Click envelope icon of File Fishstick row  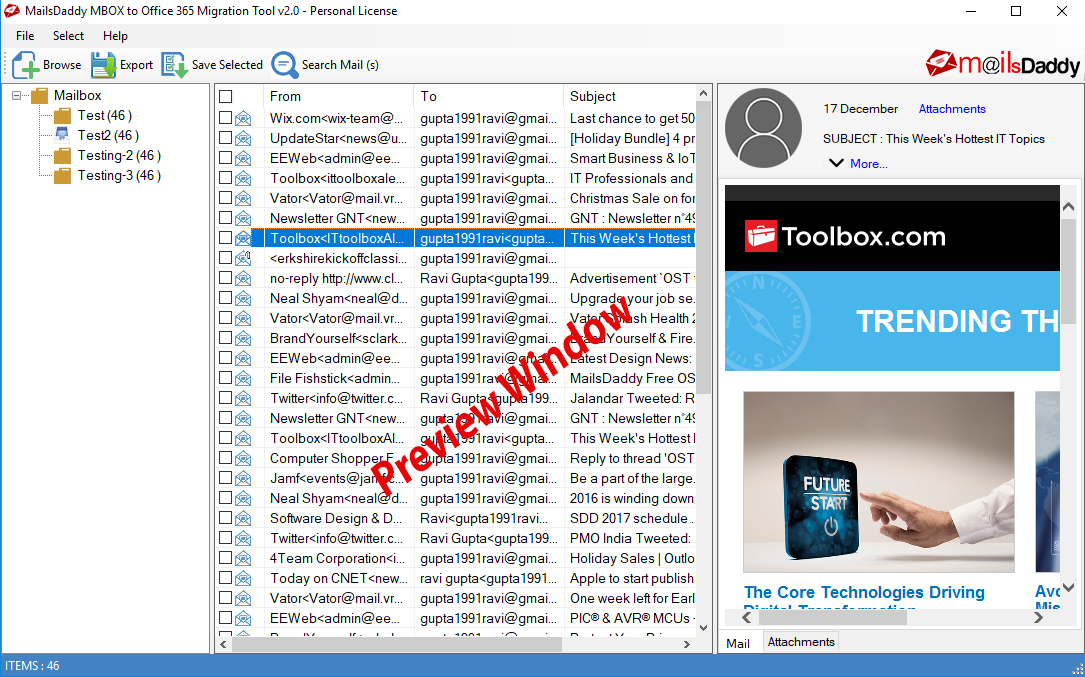(243, 379)
